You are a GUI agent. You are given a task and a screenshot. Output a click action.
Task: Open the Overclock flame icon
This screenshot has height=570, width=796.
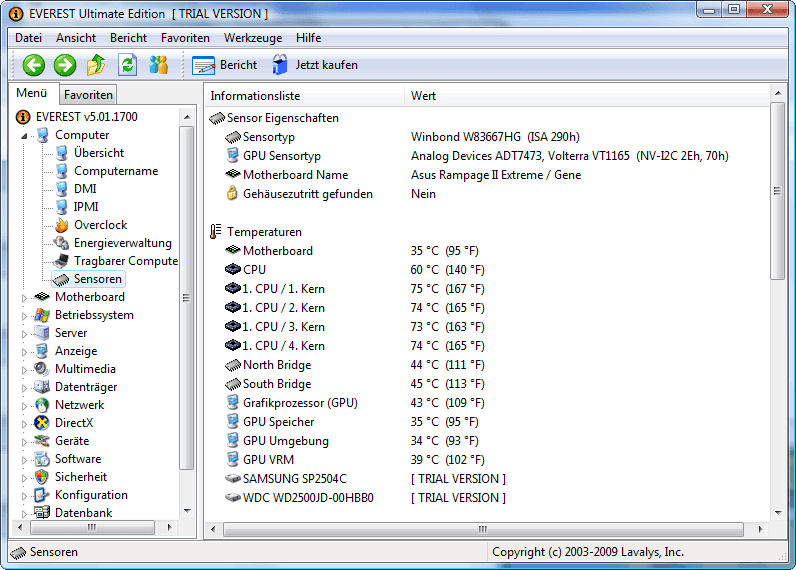(62, 225)
